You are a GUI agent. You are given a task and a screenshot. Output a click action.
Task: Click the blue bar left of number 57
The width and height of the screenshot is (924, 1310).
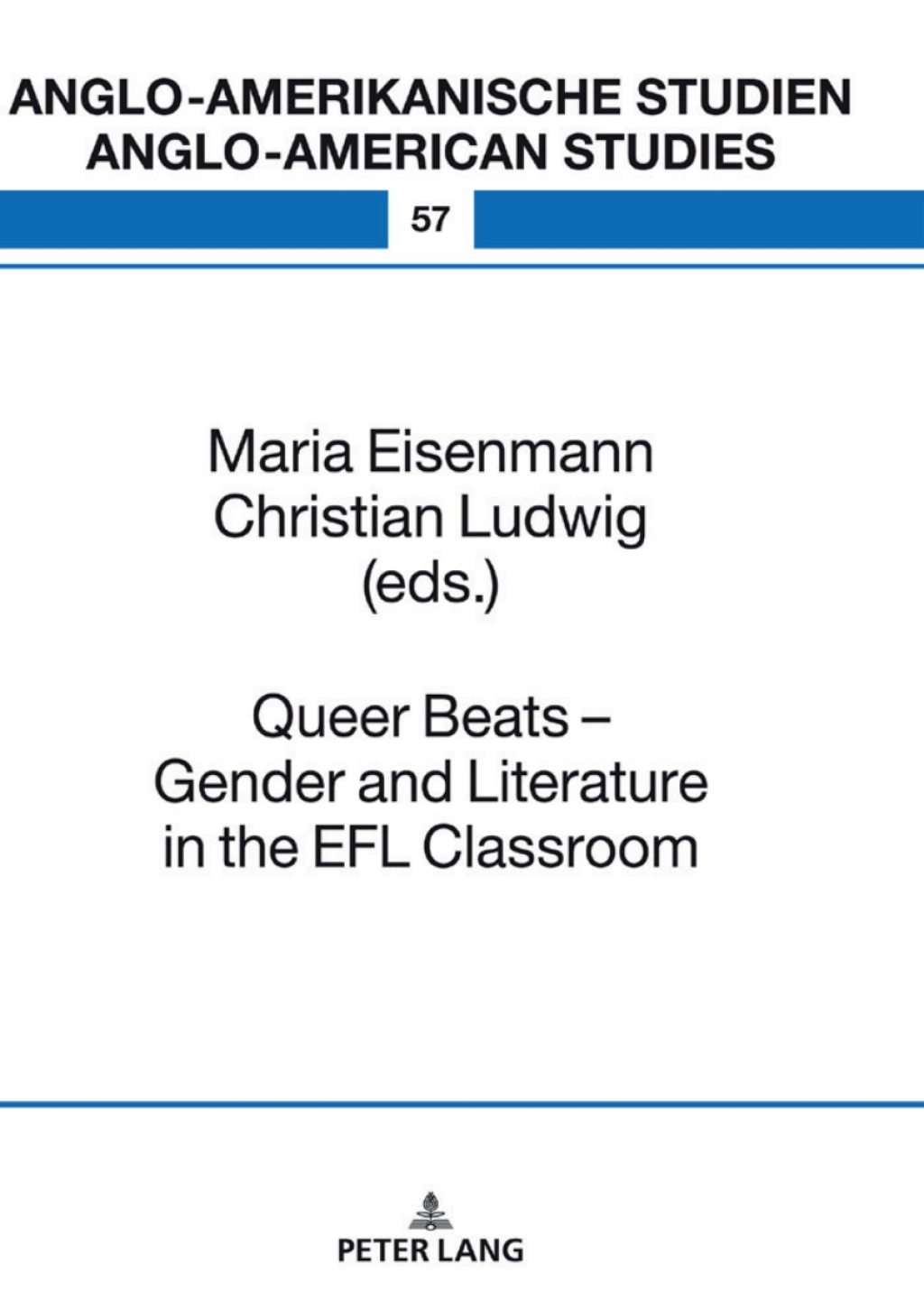tap(193, 219)
